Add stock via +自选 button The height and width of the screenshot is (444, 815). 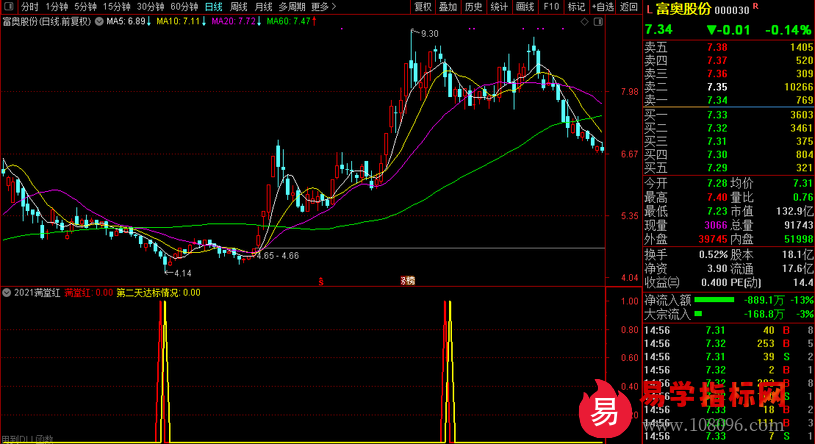pyautogui.click(x=603, y=7)
